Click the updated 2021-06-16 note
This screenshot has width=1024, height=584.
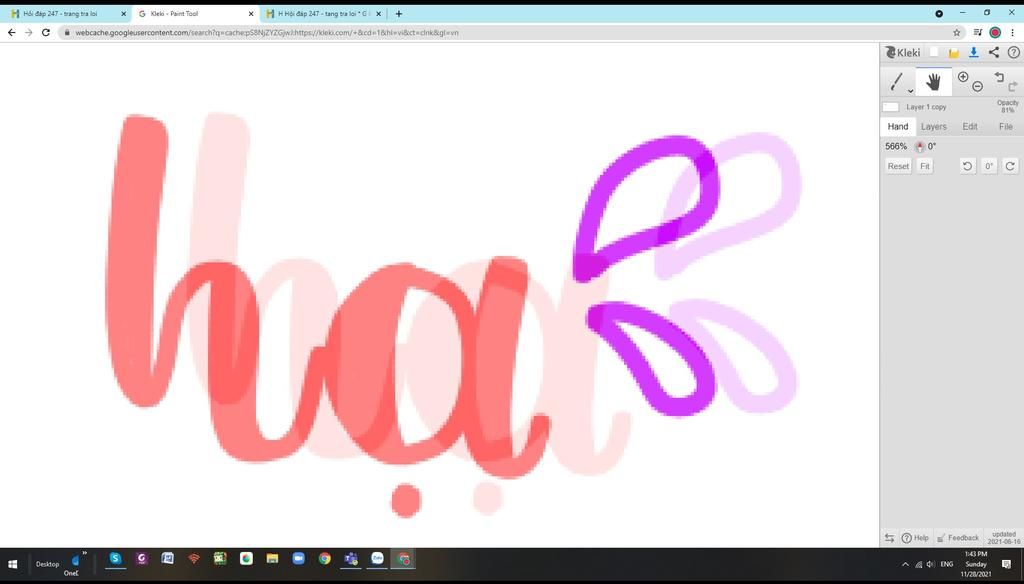(1005, 538)
